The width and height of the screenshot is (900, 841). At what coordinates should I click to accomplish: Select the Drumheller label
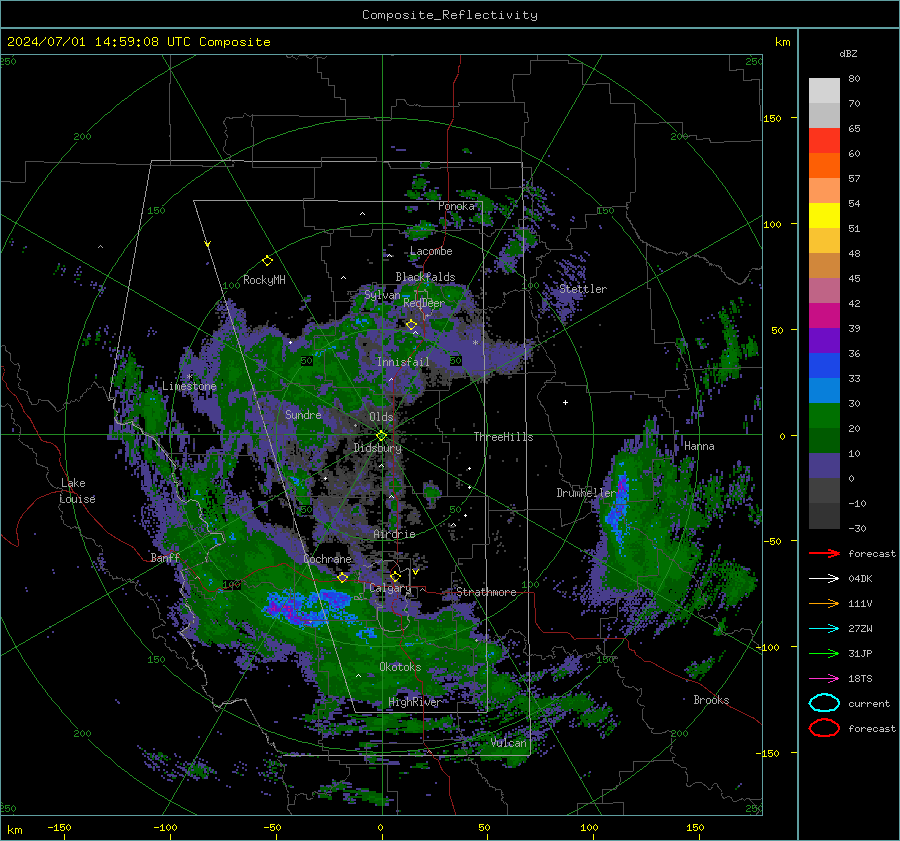586,493
